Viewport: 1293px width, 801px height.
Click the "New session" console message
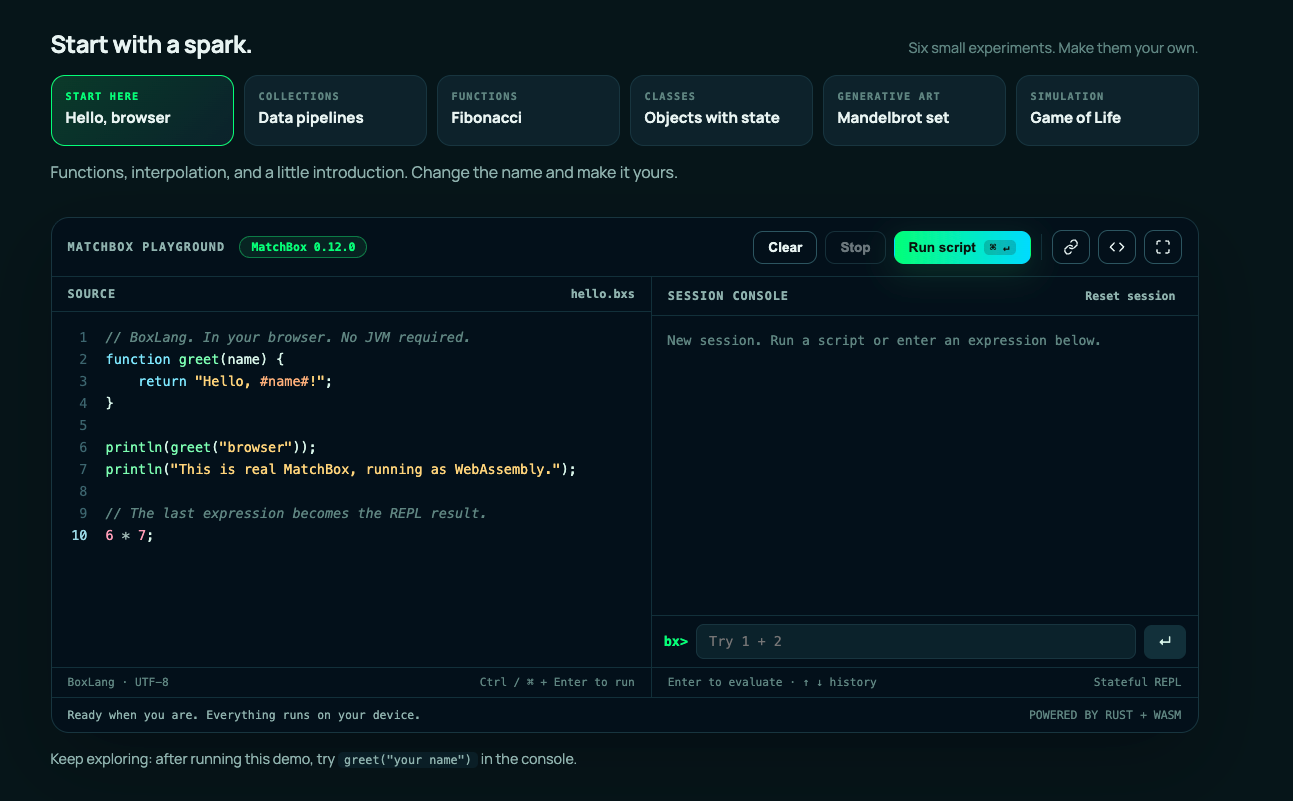(884, 341)
